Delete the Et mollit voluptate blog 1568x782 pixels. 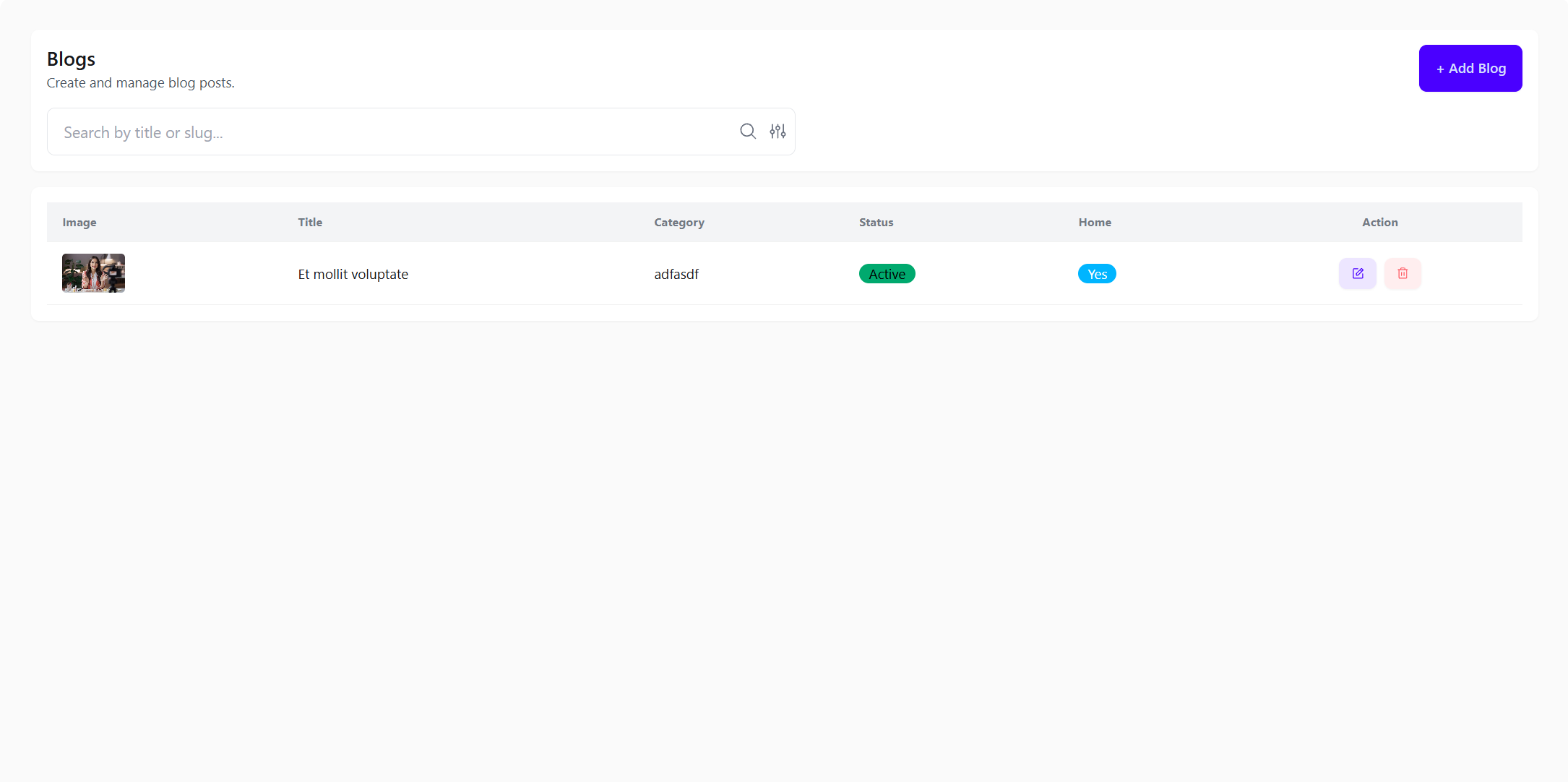(x=1403, y=273)
